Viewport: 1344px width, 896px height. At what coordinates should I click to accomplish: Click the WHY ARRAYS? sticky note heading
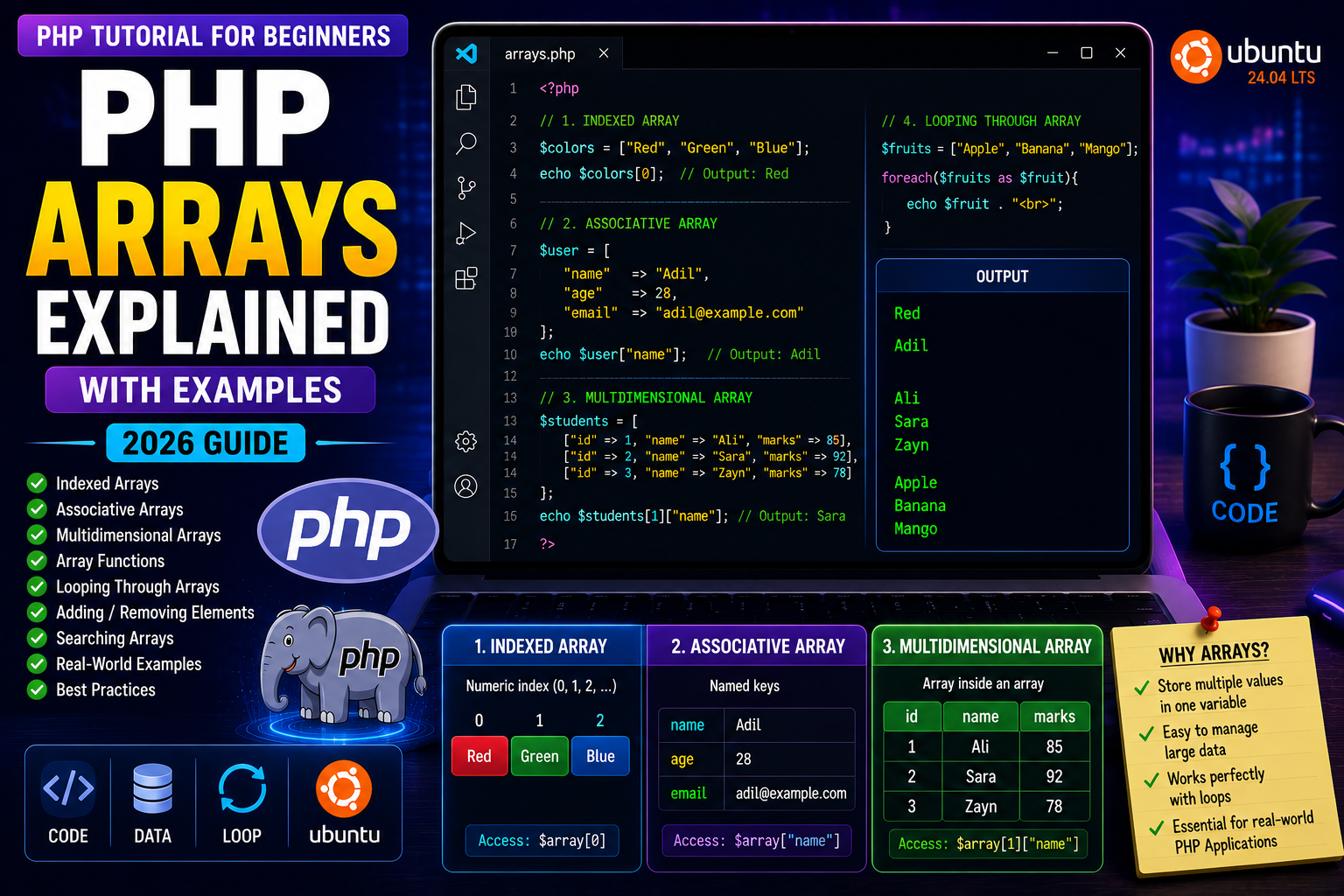pyautogui.click(x=1214, y=653)
